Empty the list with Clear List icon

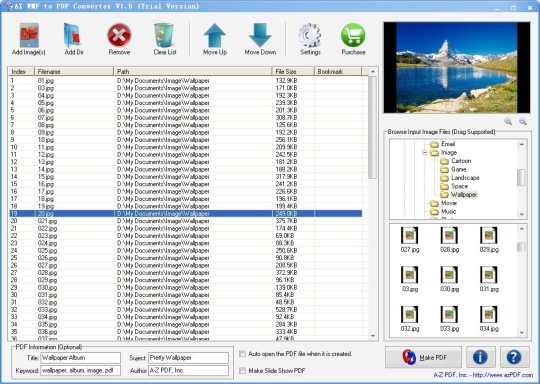coord(164,35)
